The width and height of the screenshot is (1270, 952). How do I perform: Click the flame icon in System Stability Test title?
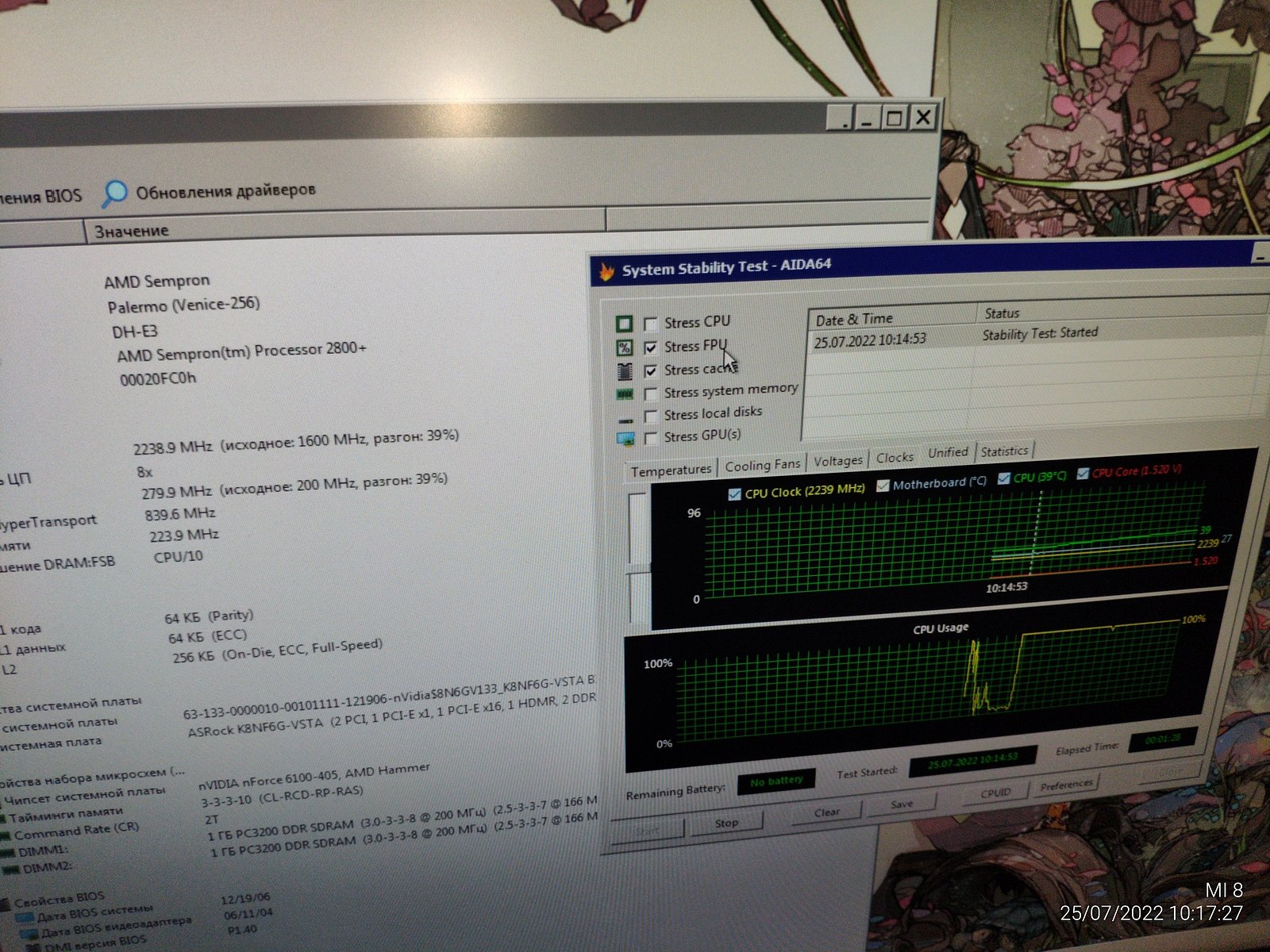pyautogui.click(x=606, y=271)
